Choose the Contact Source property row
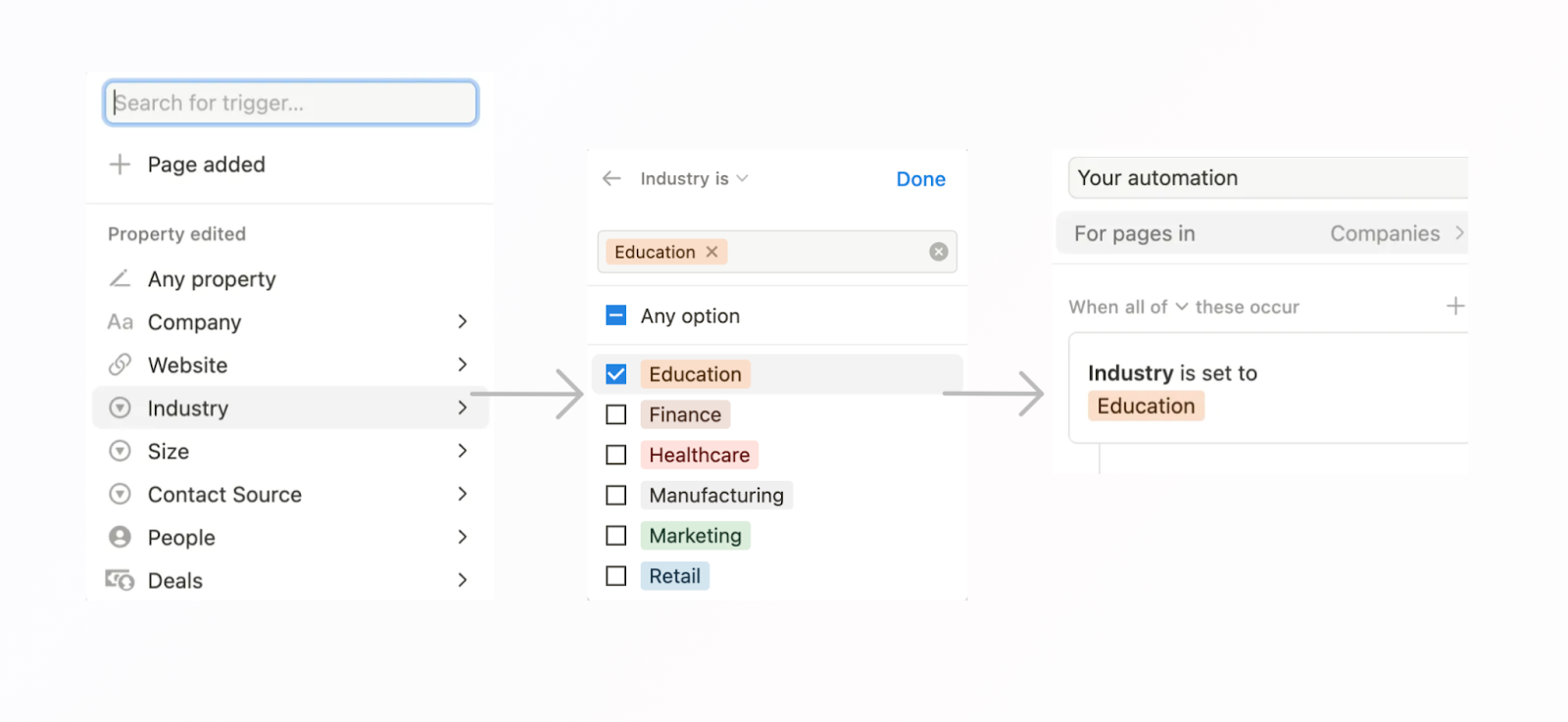This screenshot has height=722, width=1568. (290, 495)
